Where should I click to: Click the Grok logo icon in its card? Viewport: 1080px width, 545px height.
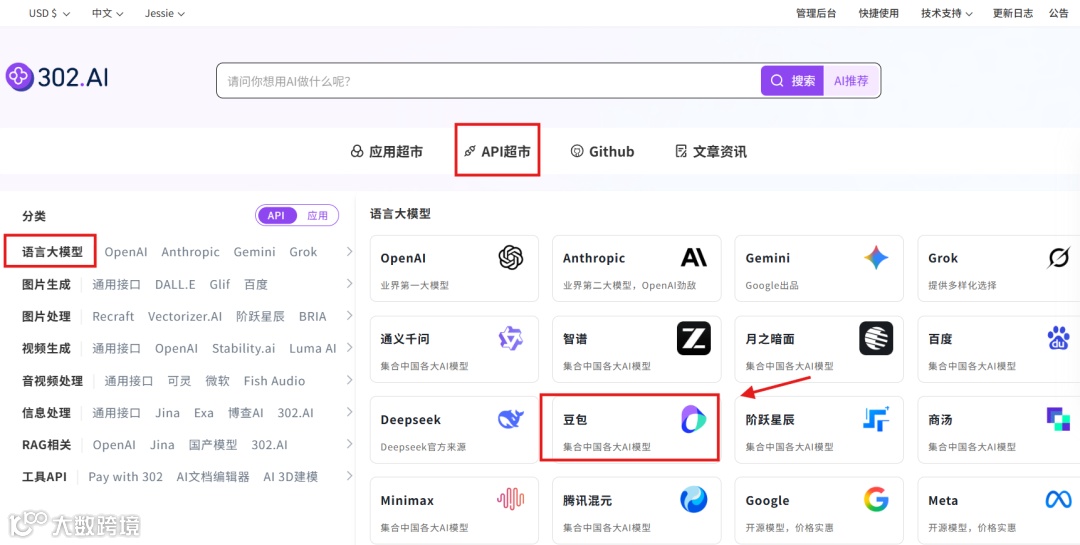point(1058,258)
